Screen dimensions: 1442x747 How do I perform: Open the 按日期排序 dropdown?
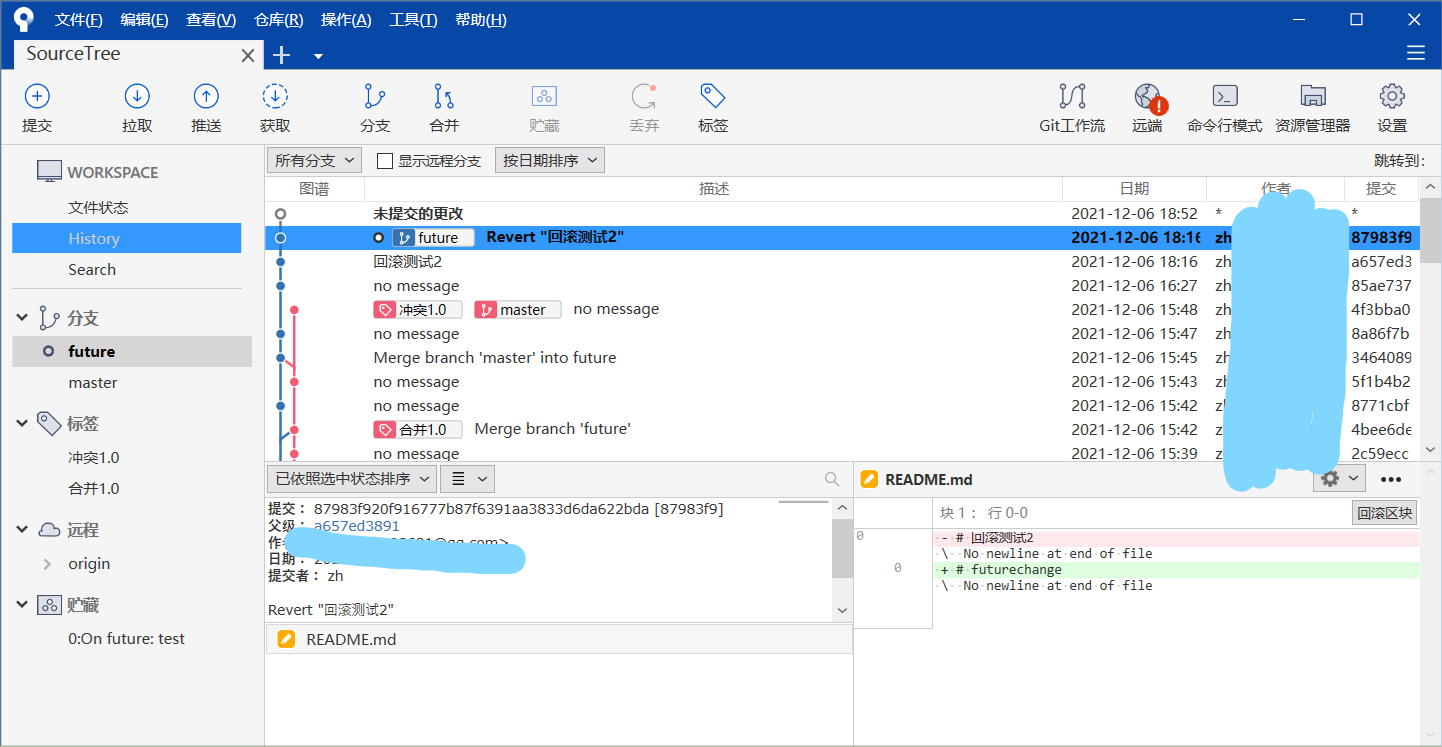(550, 160)
